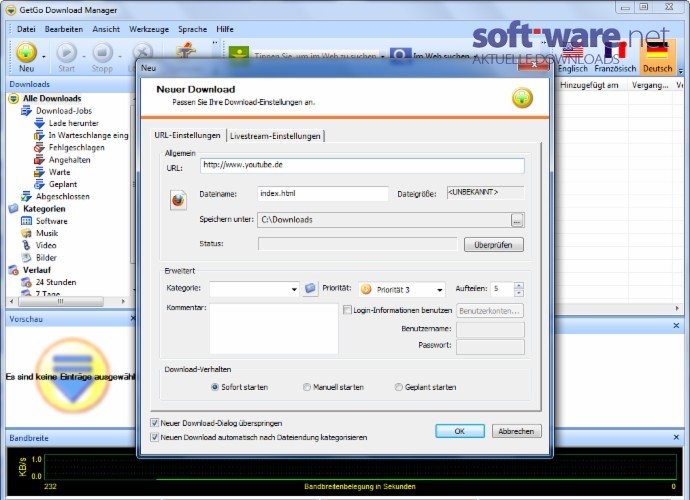Toggle Neuer Download-Dialog überspringen checkbox
The height and width of the screenshot is (500, 690).
coord(154,423)
